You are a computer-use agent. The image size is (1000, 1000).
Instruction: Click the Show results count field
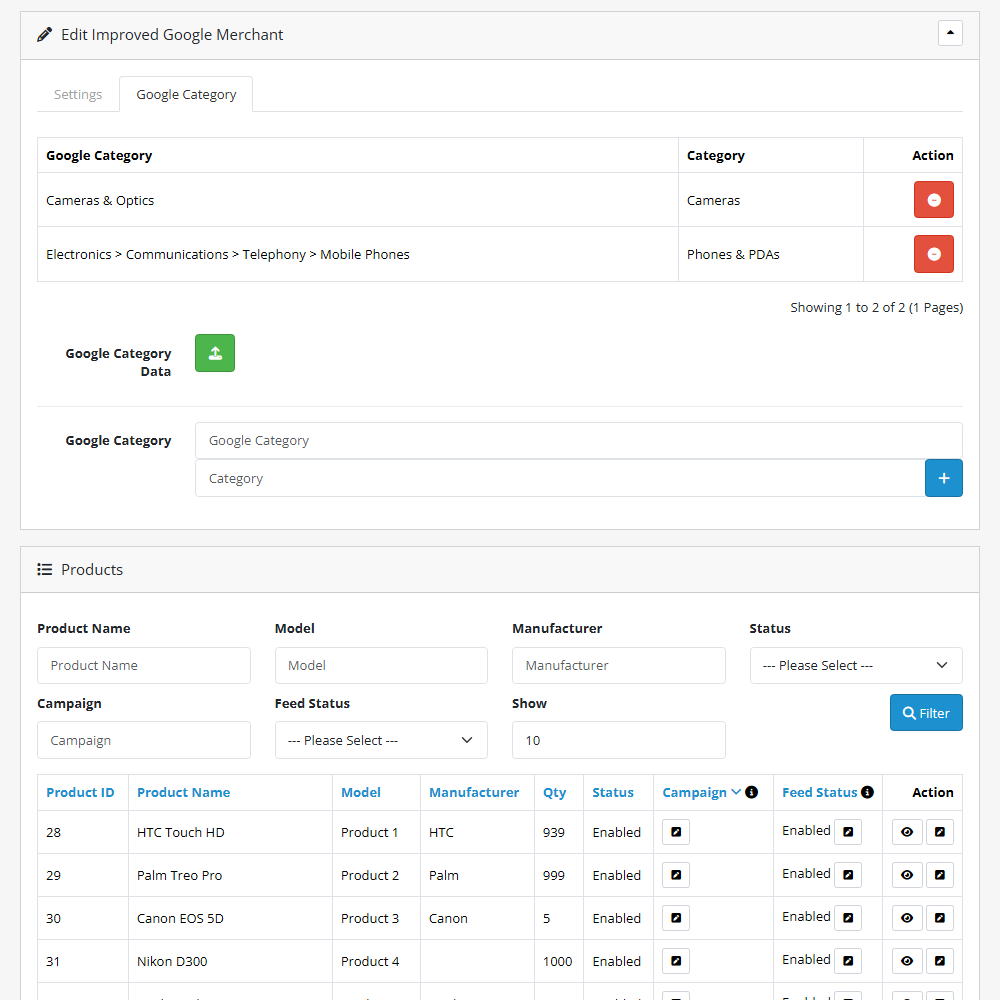[x=618, y=740]
